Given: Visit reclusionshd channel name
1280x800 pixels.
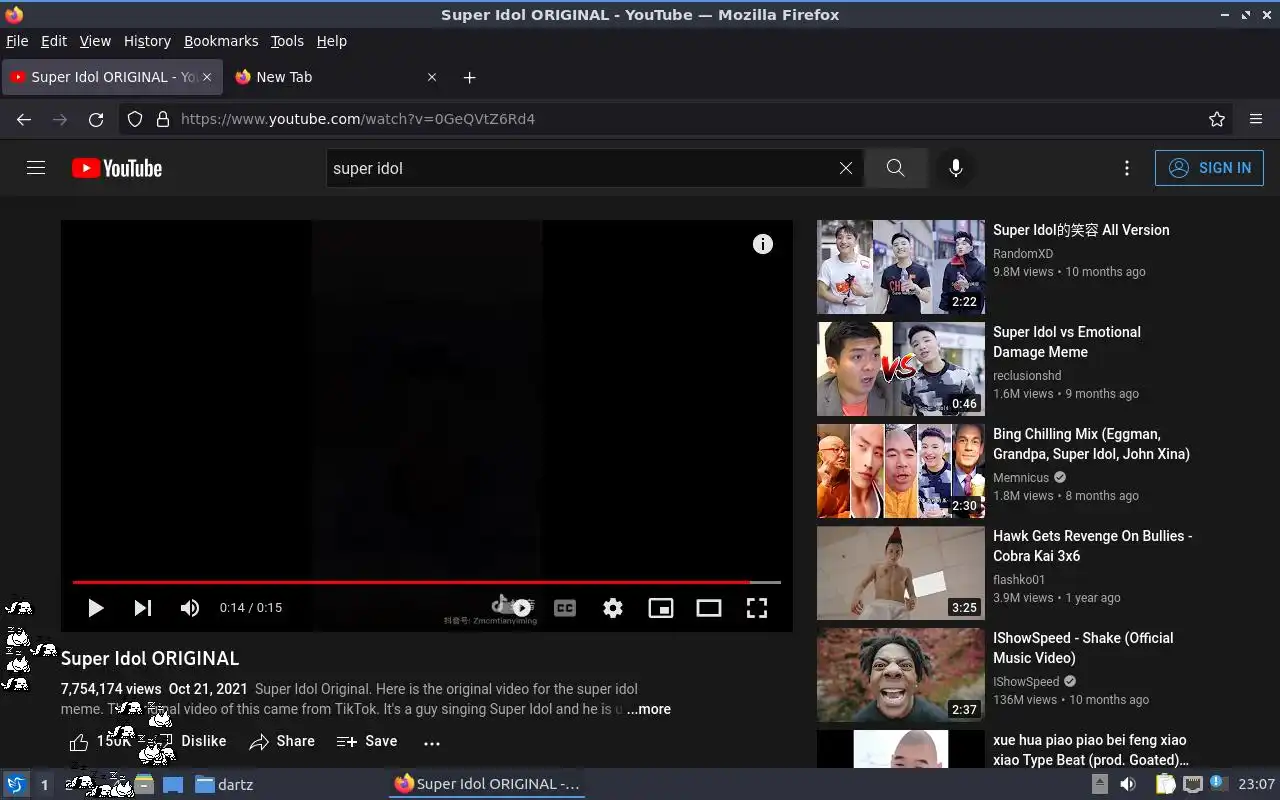Looking at the screenshot, I should 1027,376.
